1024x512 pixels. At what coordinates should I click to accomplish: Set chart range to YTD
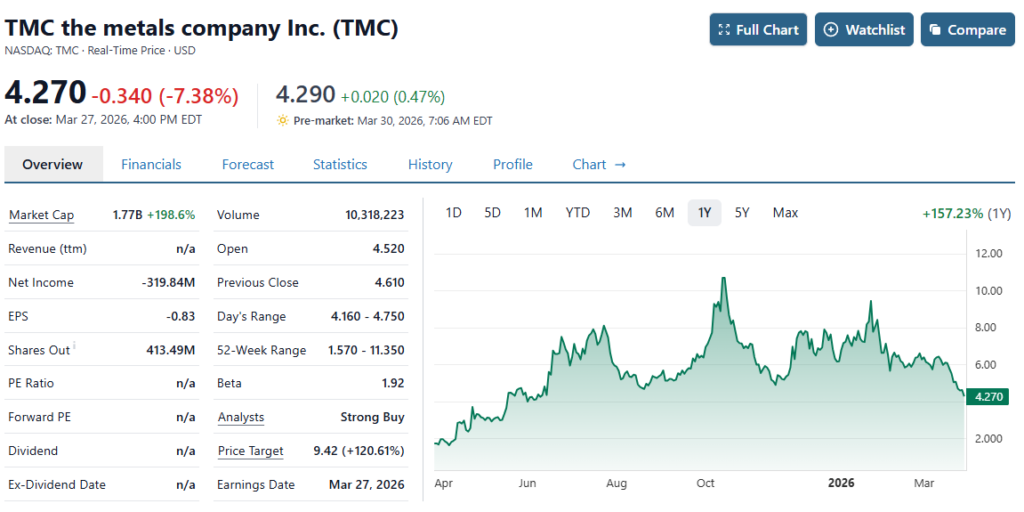pos(577,212)
